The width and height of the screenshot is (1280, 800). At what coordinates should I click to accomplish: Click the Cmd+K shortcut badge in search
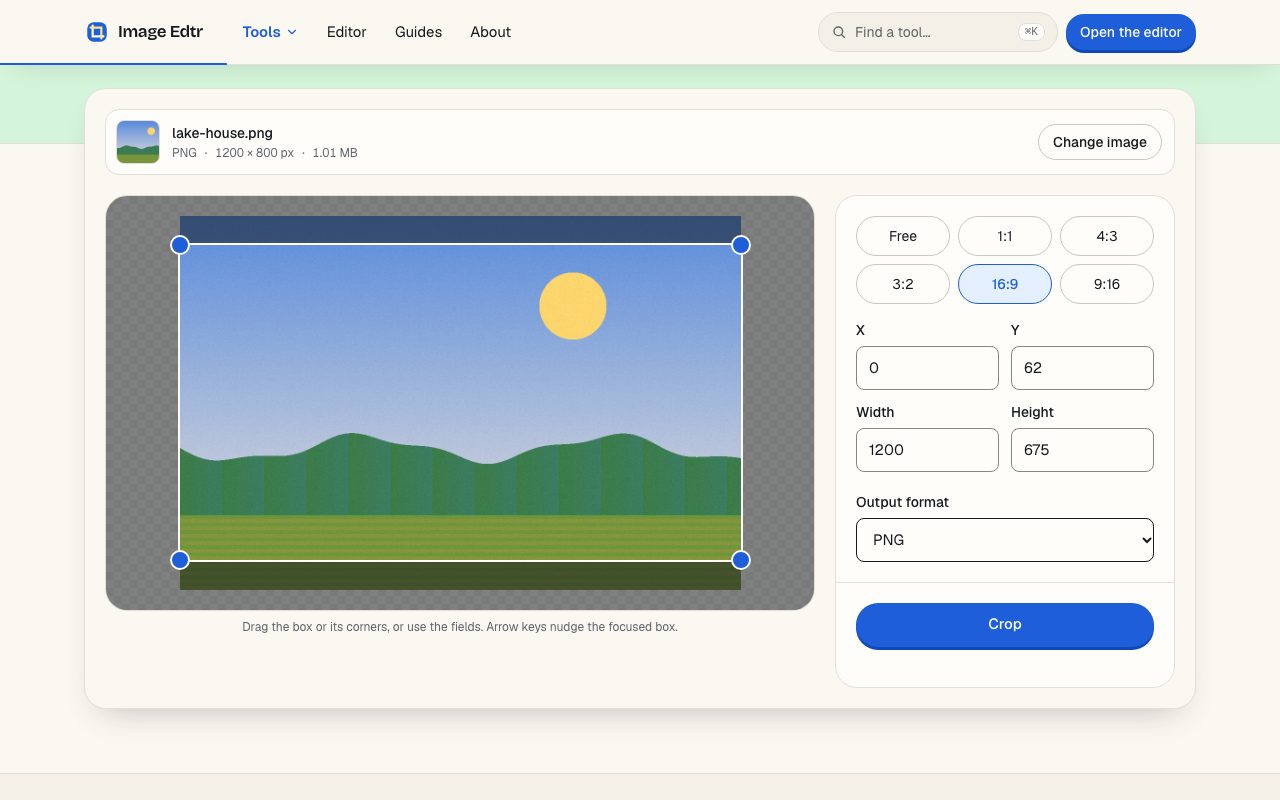coord(1031,32)
